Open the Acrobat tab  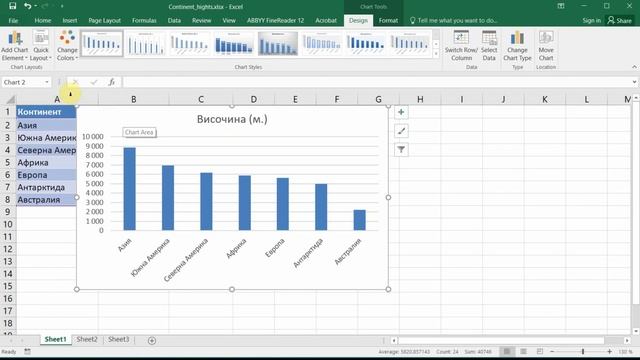(x=326, y=20)
